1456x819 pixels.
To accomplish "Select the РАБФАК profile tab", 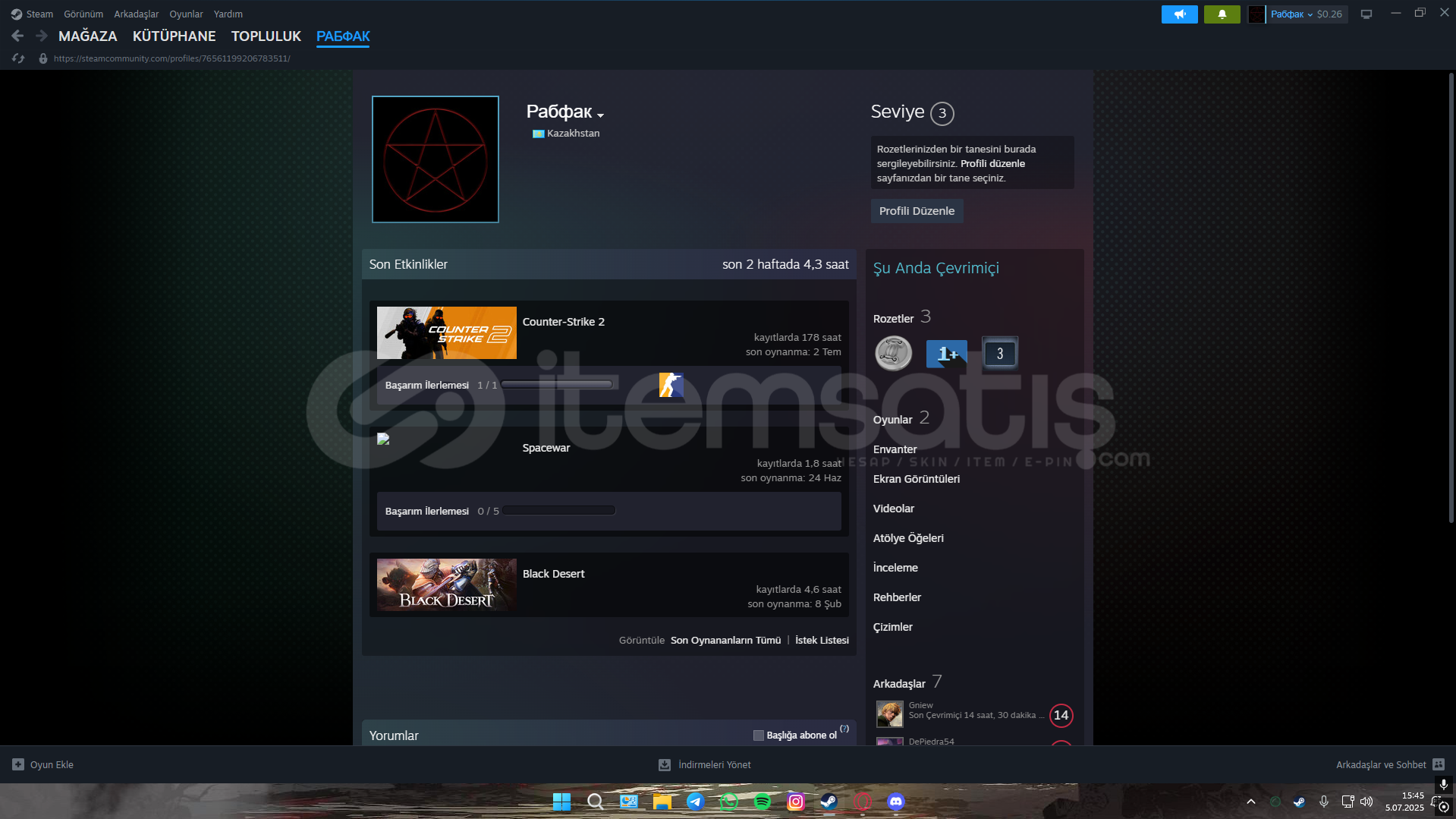I will tap(343, 36).
